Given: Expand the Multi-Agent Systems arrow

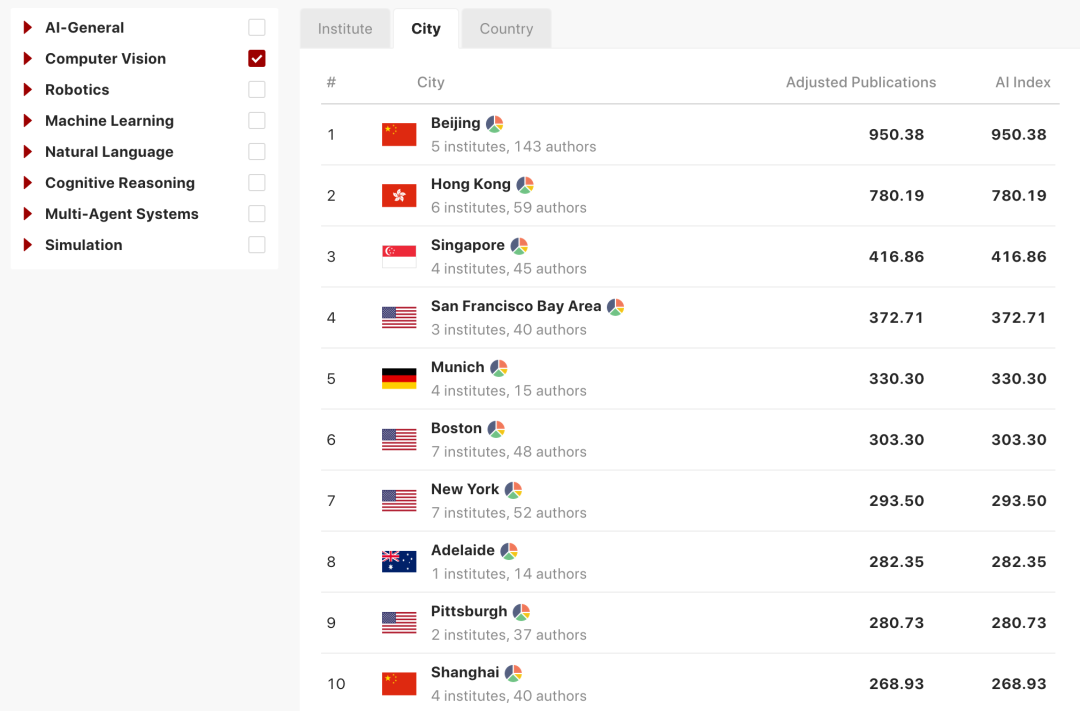Looking at the screenshot, I should pyautogui.click(x=28, y=214).
